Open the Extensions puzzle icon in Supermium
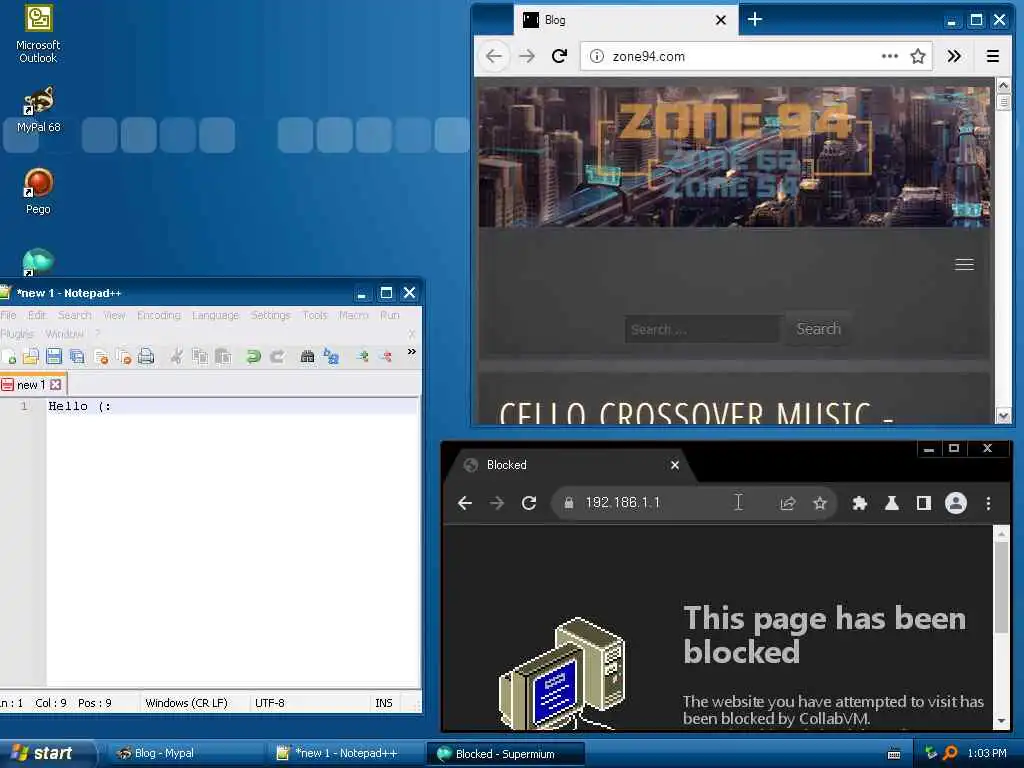Screen dimensions: 1024x768 coord(859,503)
